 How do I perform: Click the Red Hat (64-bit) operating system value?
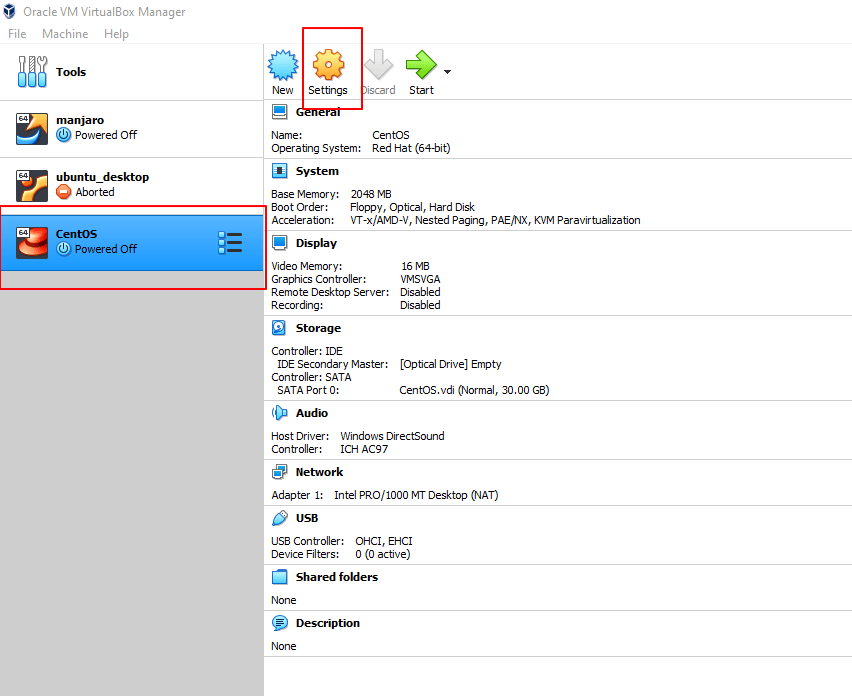(411, 148)
